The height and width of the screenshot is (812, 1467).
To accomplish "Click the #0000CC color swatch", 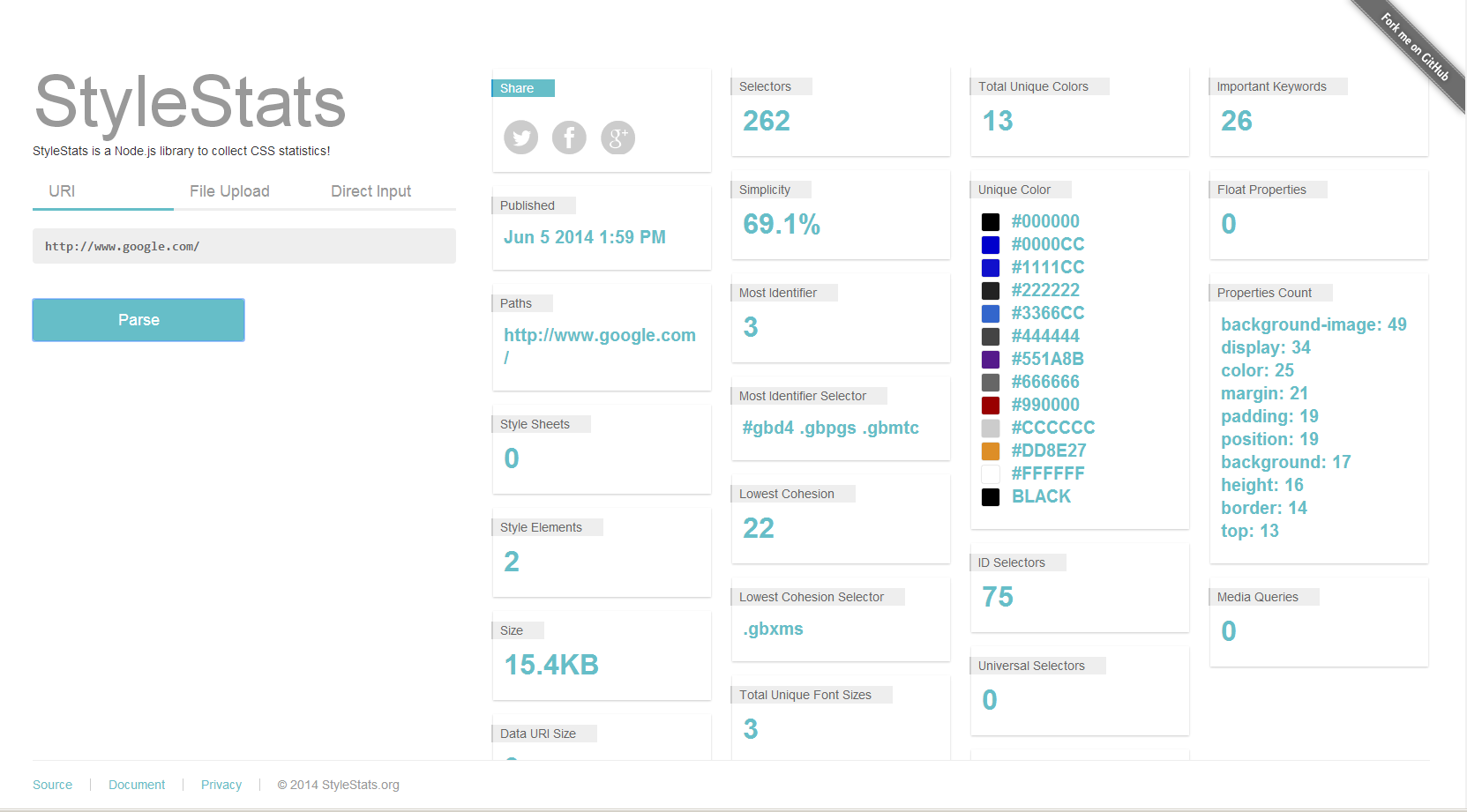I will tap(991, 245).
